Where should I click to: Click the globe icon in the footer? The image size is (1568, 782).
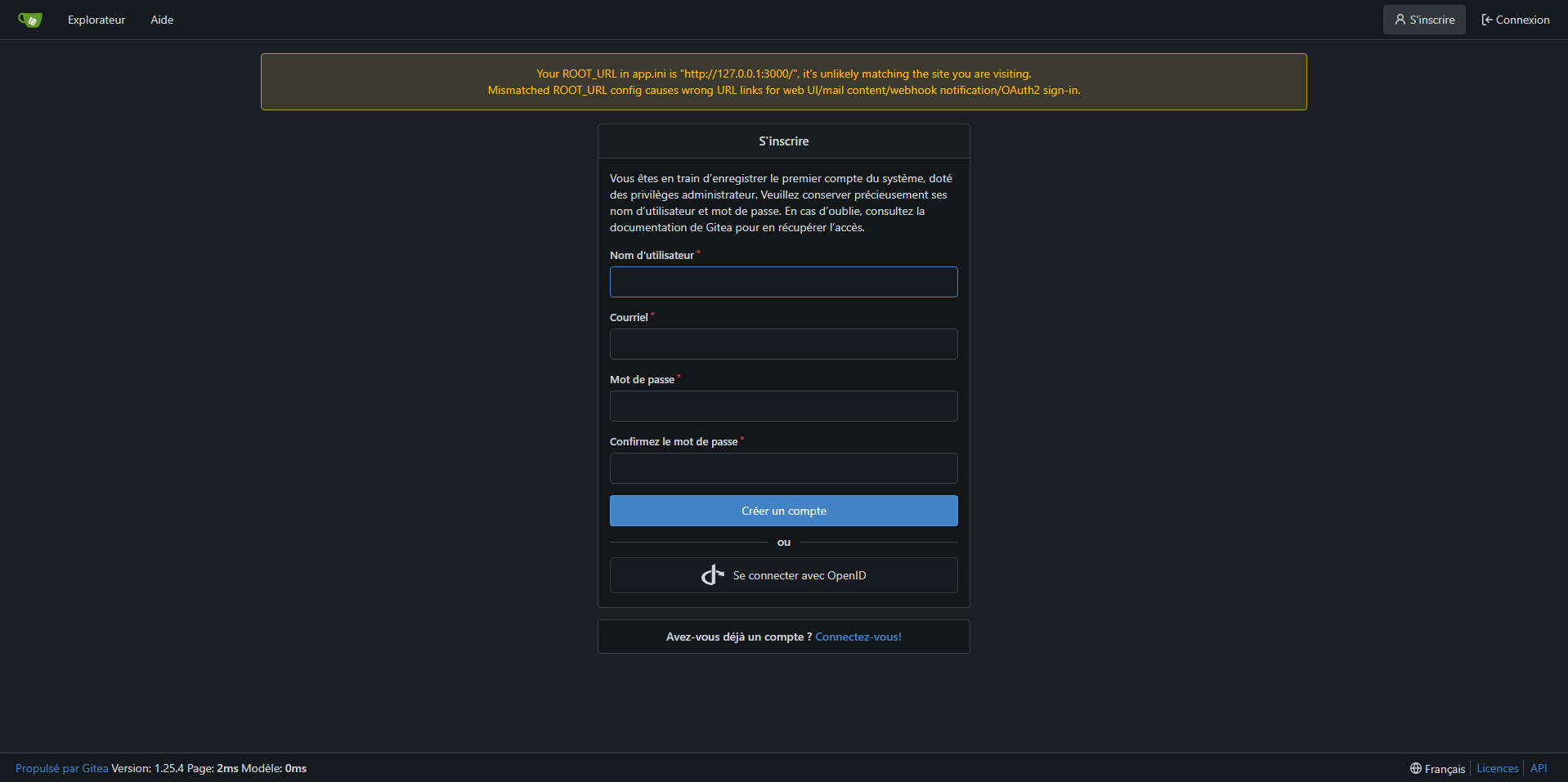(1415, 768)
